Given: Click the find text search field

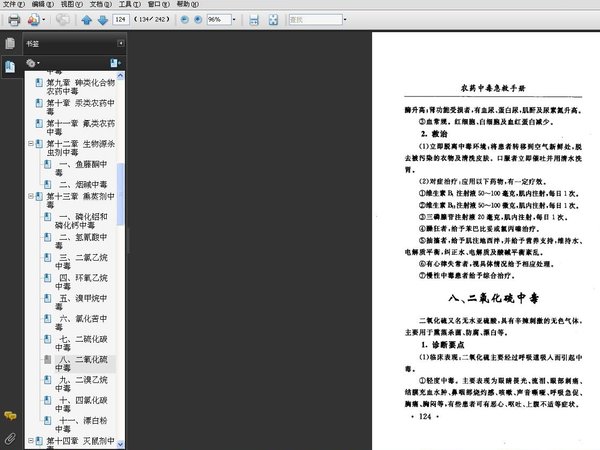Looking at the screenshot, I should 315,20.
